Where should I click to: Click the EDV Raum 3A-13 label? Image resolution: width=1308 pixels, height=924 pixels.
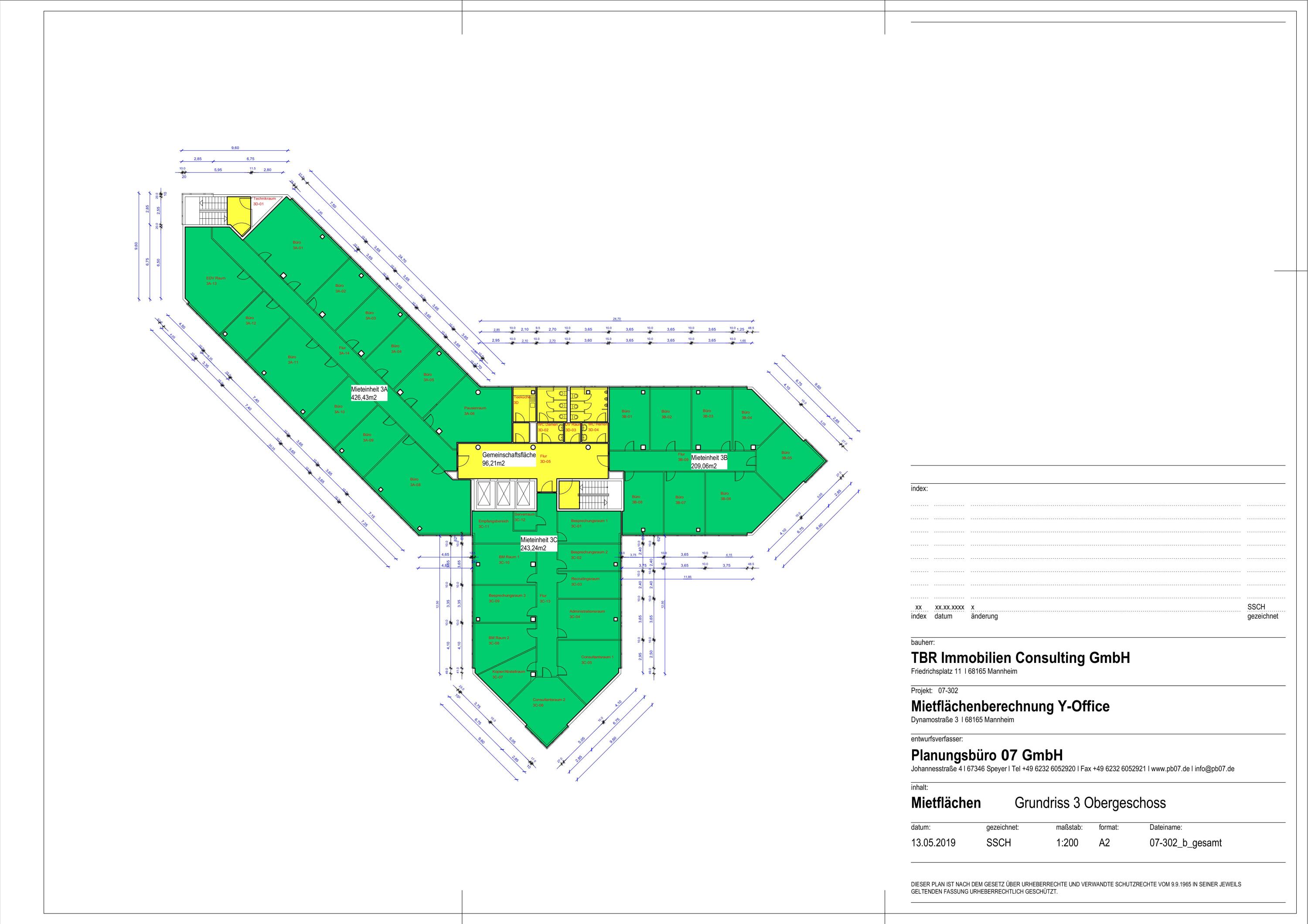pyautogui.click(x=215, y=281)
